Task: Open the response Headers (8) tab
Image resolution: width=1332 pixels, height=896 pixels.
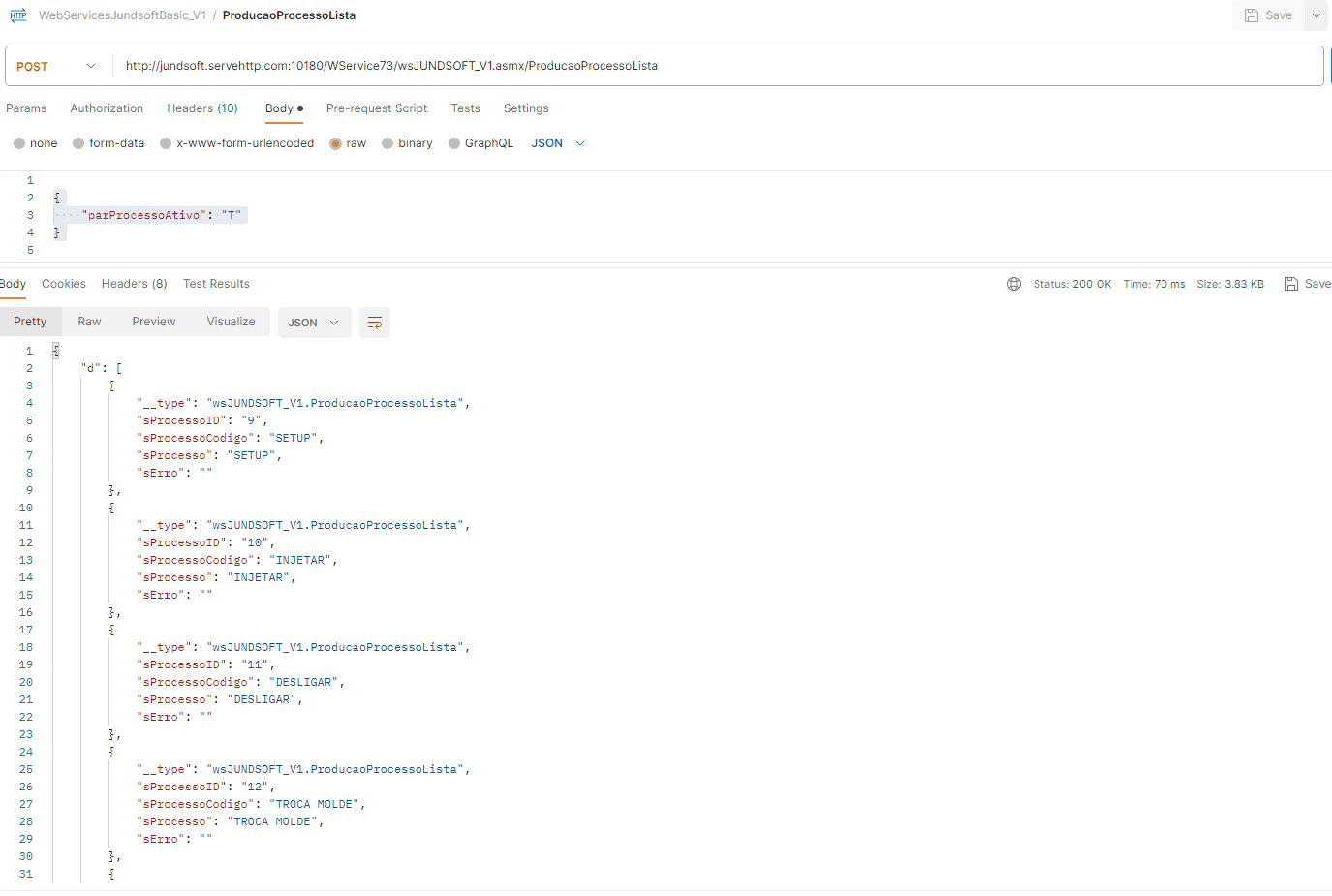Action: [135, 284]
